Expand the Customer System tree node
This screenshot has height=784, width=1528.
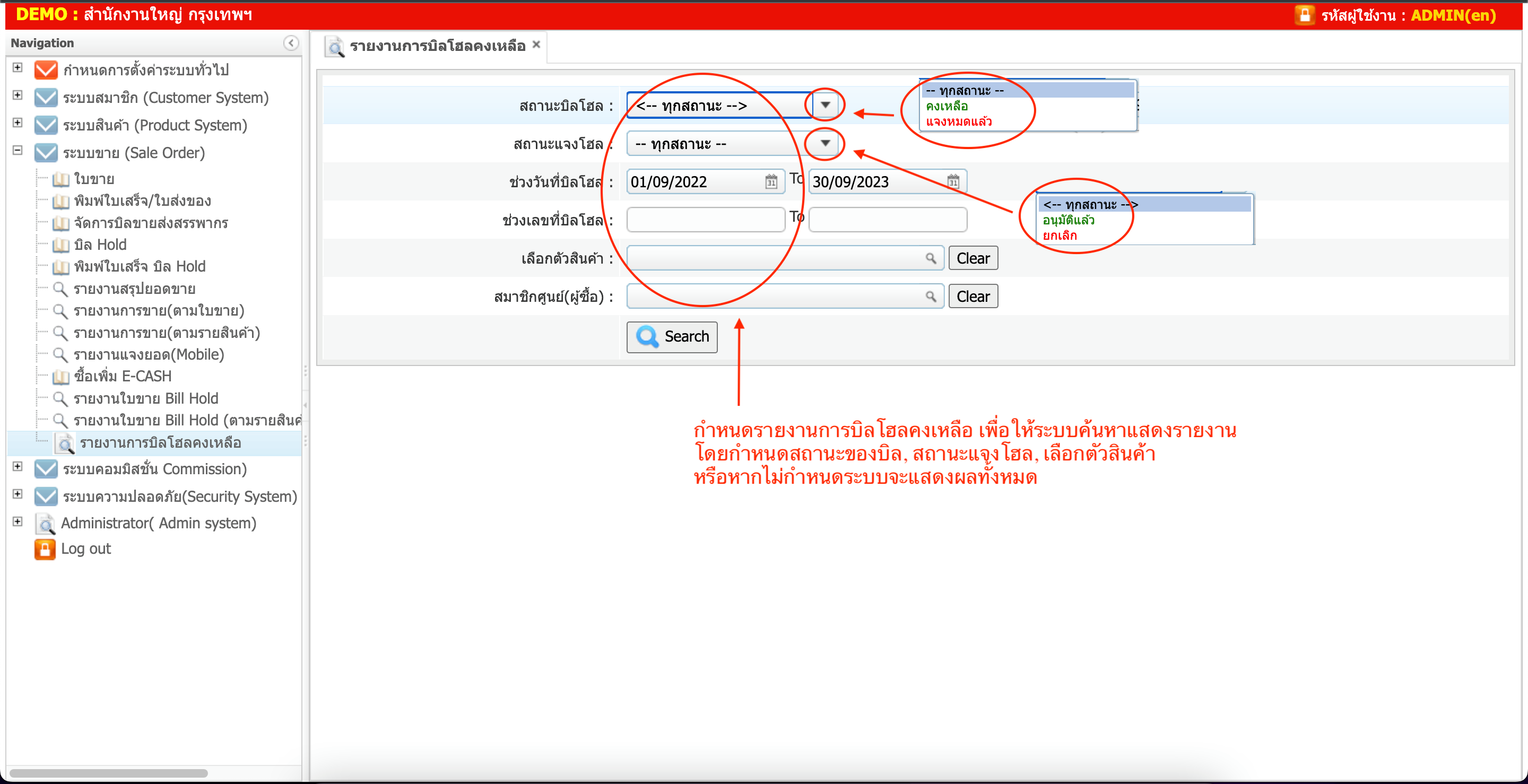coord(18,95)
